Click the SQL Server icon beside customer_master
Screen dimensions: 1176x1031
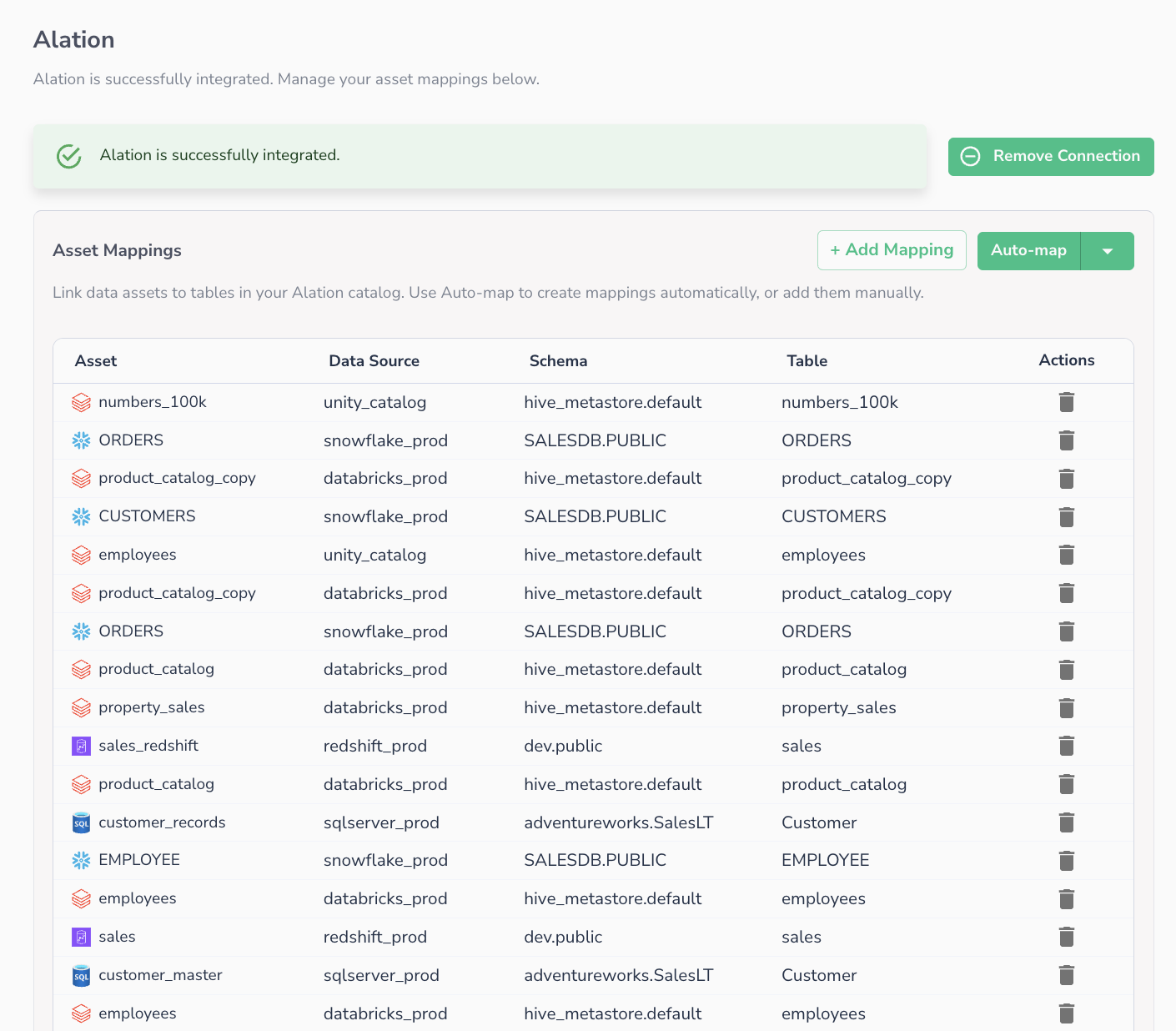[x=81, y=975]
